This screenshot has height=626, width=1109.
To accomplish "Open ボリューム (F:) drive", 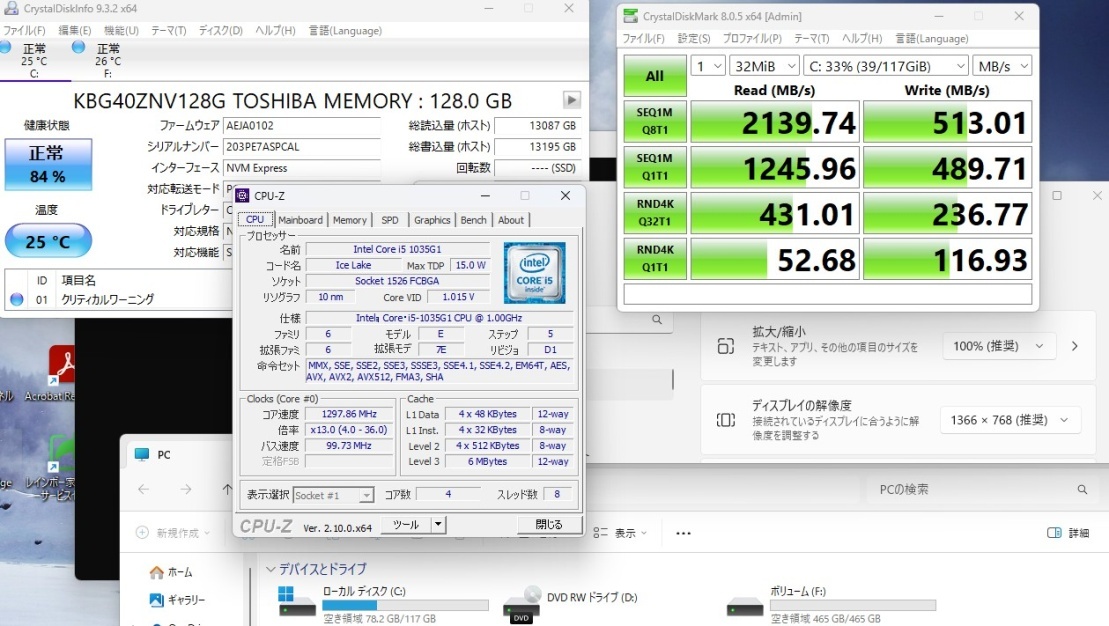I will tap(832, 607).
